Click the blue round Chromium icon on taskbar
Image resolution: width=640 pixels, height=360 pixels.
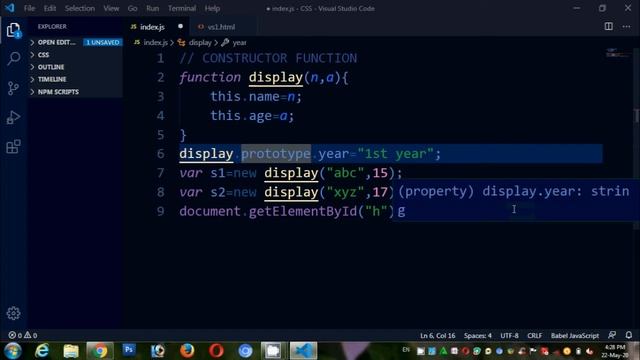pyautogui.click(x=245, y=351)
